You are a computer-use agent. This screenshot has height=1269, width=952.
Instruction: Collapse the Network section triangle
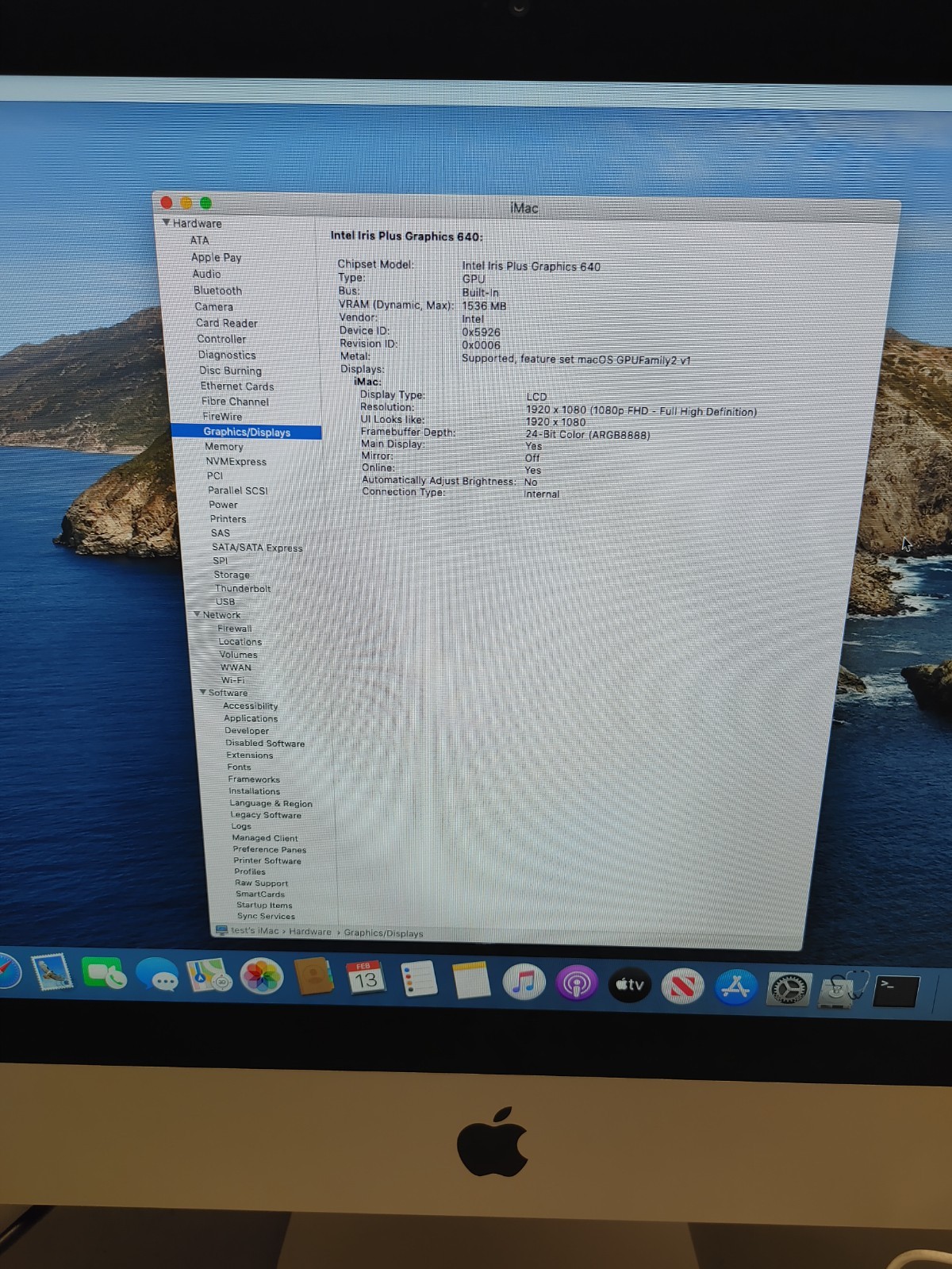tap(197, 614)
